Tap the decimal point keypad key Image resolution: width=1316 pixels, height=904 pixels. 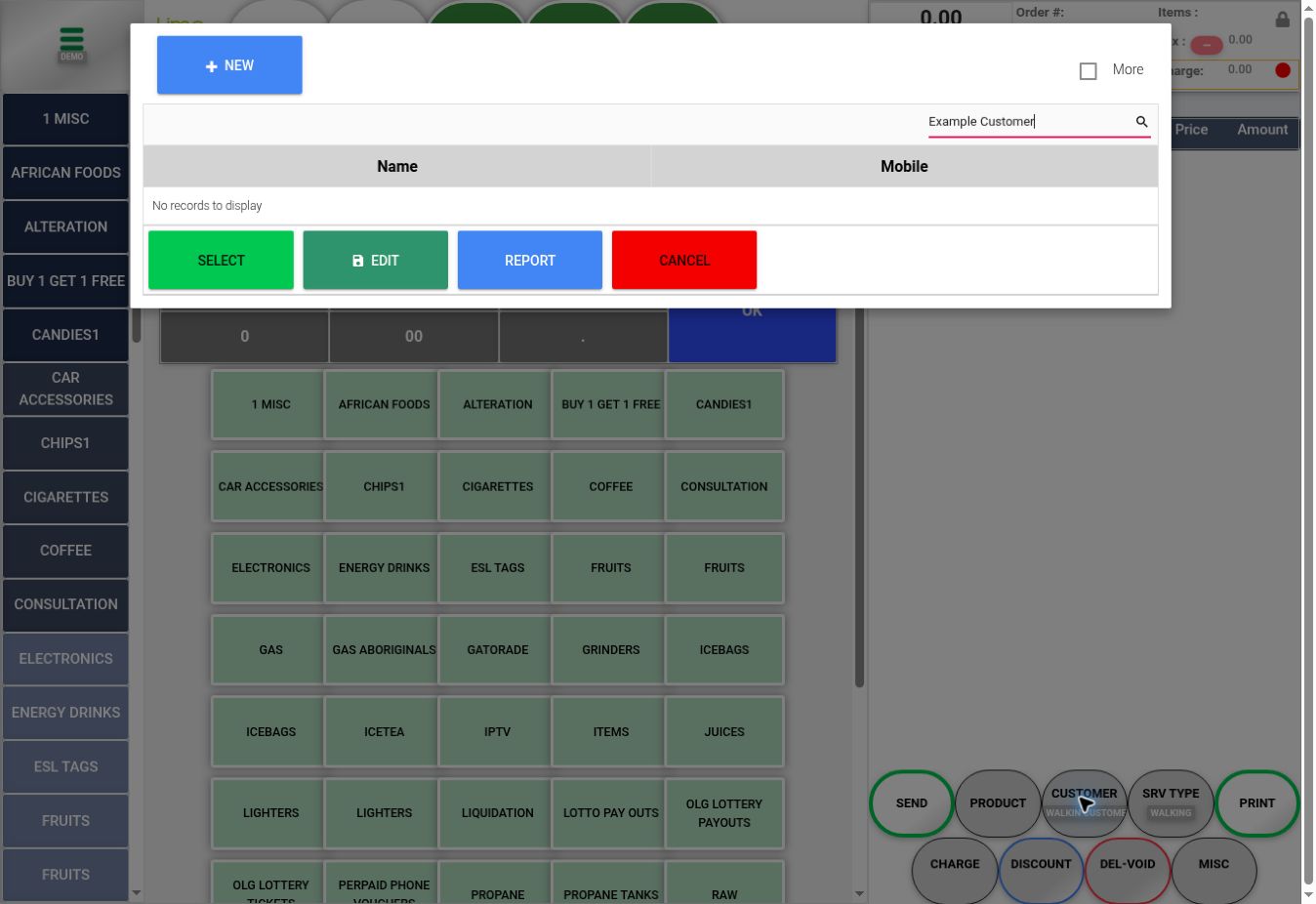click(x=583, y=337)
